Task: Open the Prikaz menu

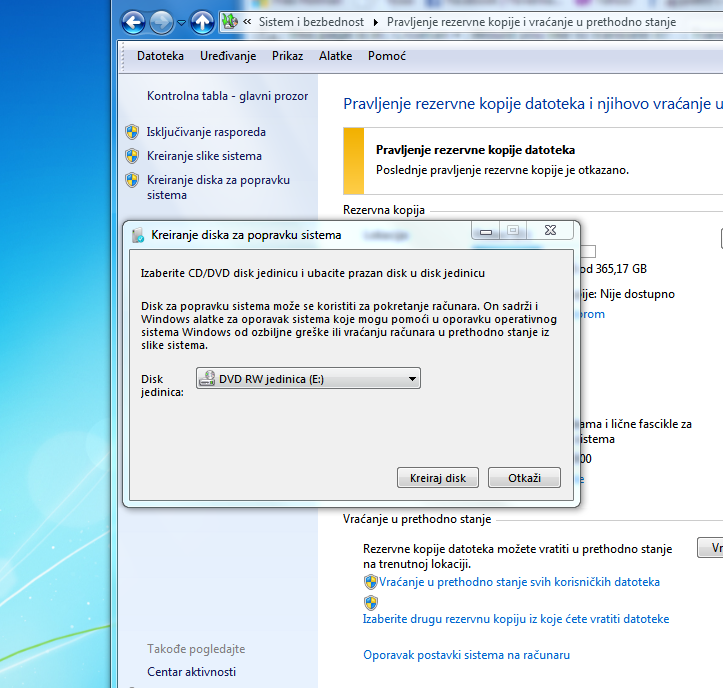Action: pos(287,56)
